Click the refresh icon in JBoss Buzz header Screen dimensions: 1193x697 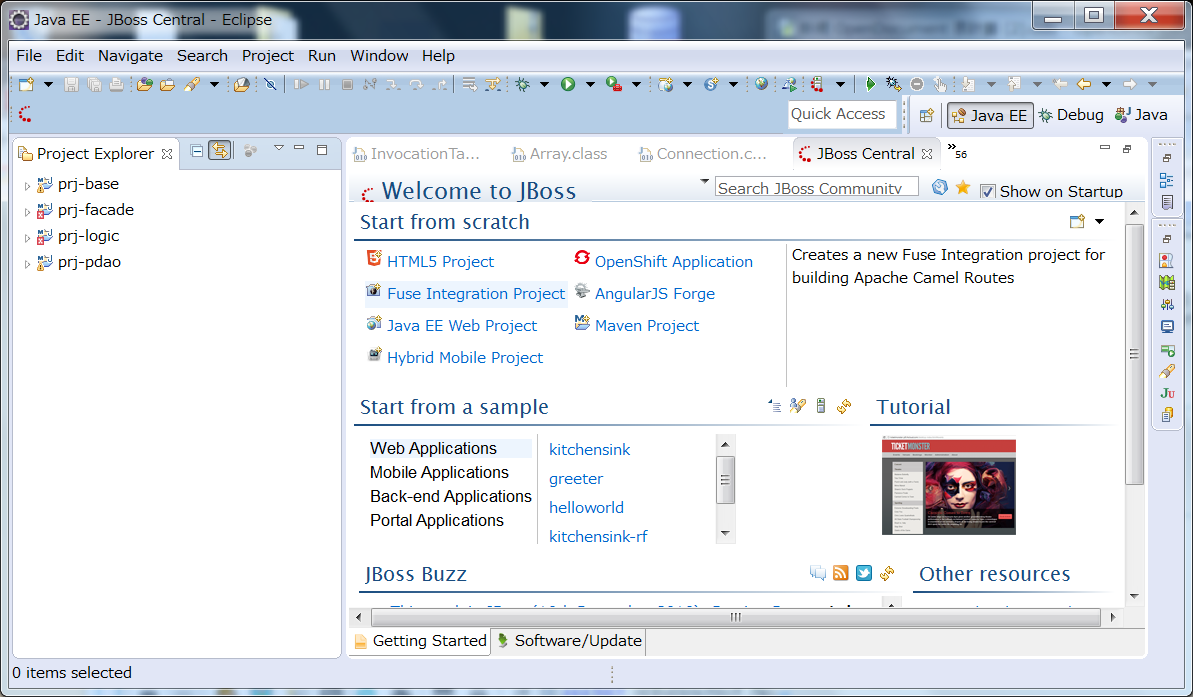point(886,573)
